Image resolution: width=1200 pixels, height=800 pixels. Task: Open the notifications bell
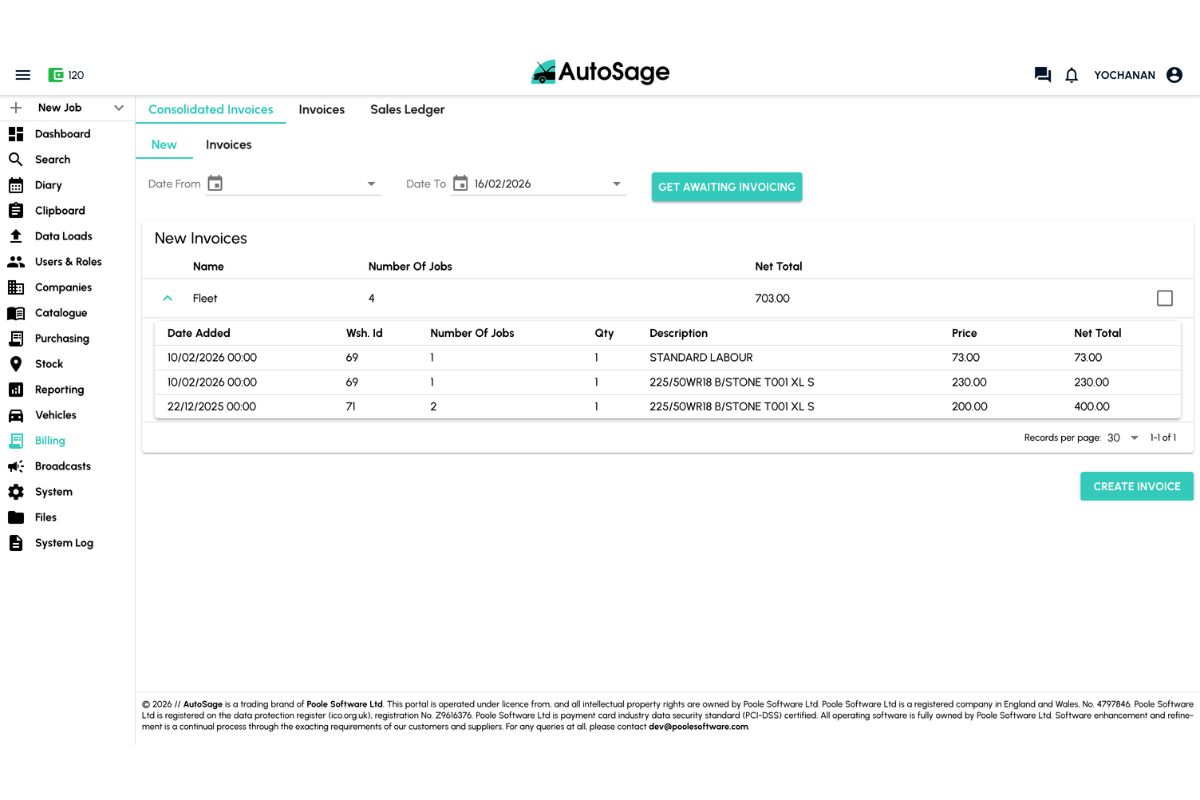[1071, 74]
